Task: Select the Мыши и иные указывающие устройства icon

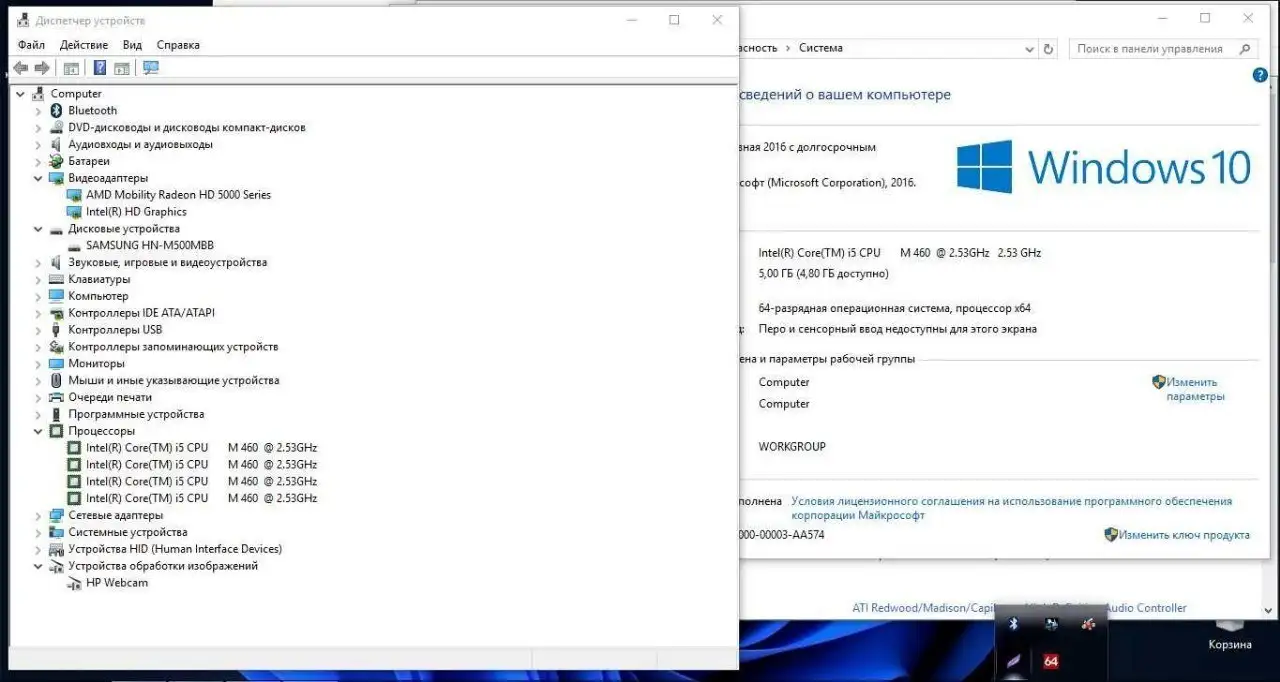Action: tap(56, 380)
